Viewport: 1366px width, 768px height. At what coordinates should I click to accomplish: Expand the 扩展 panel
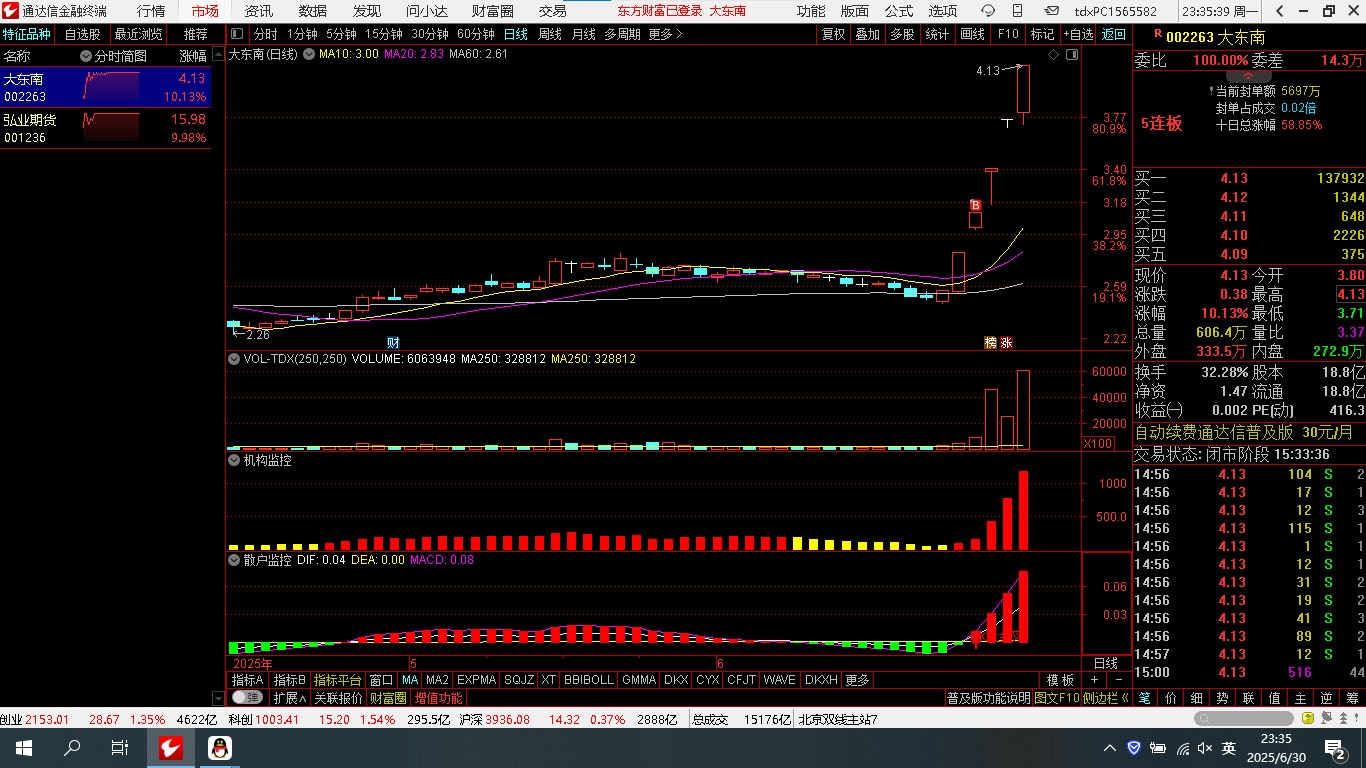tap(289, 698)
